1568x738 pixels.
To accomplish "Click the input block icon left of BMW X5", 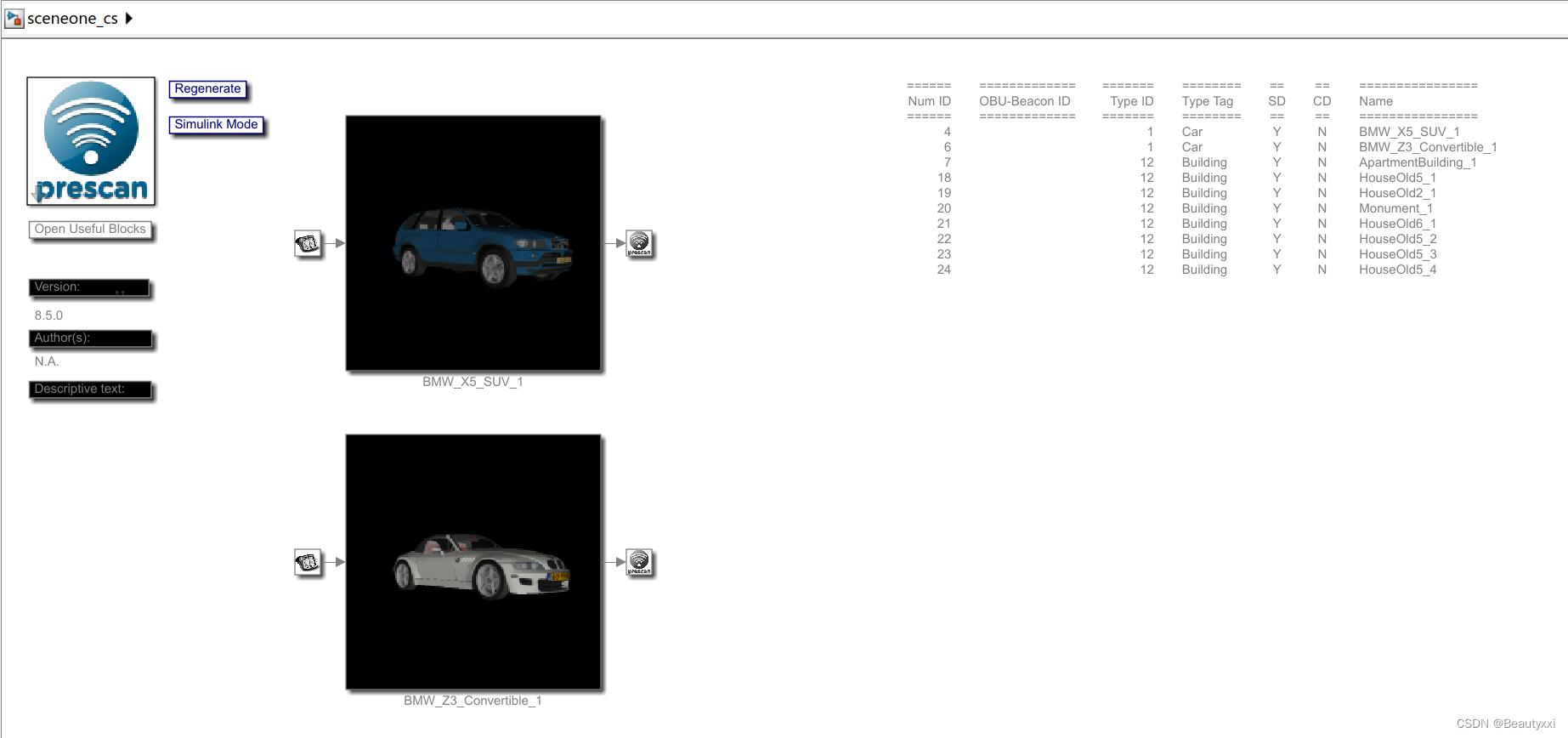I will [x=308, y=243].
